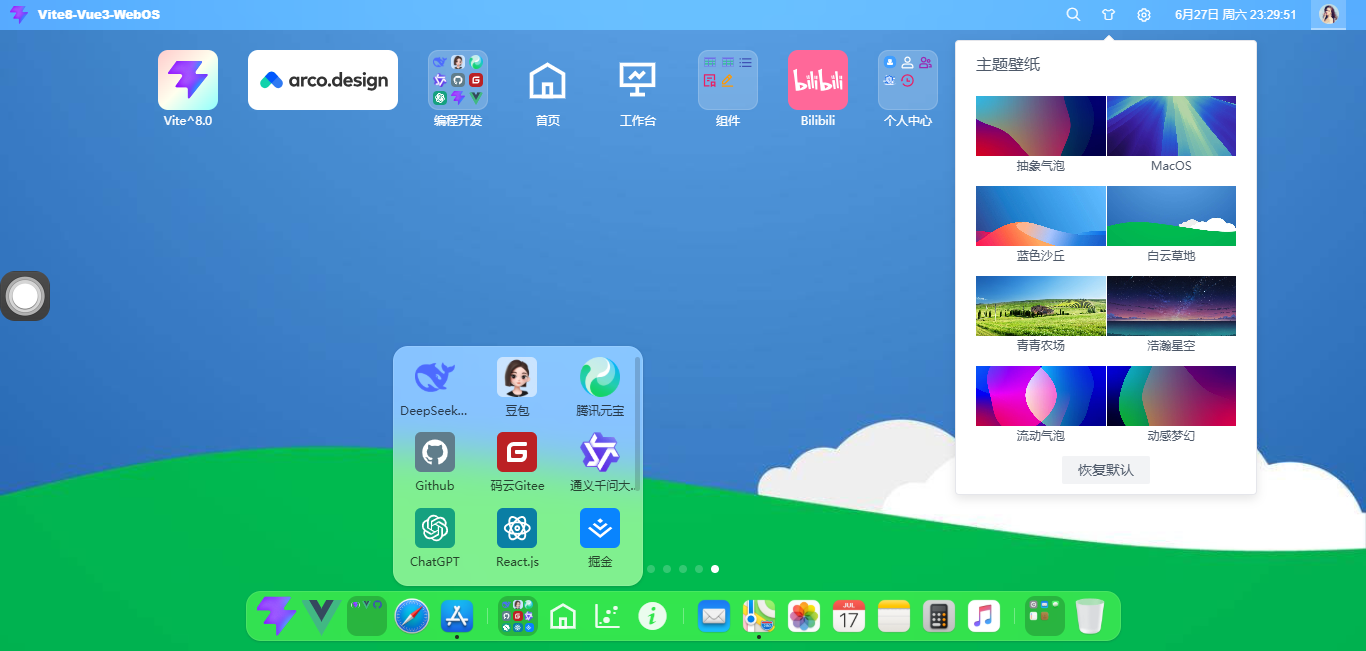Image resolution: width=1366 pixels, height=651 pixels.
Task: Open settings gear in top bar
Action: (x=1144, y=15)
